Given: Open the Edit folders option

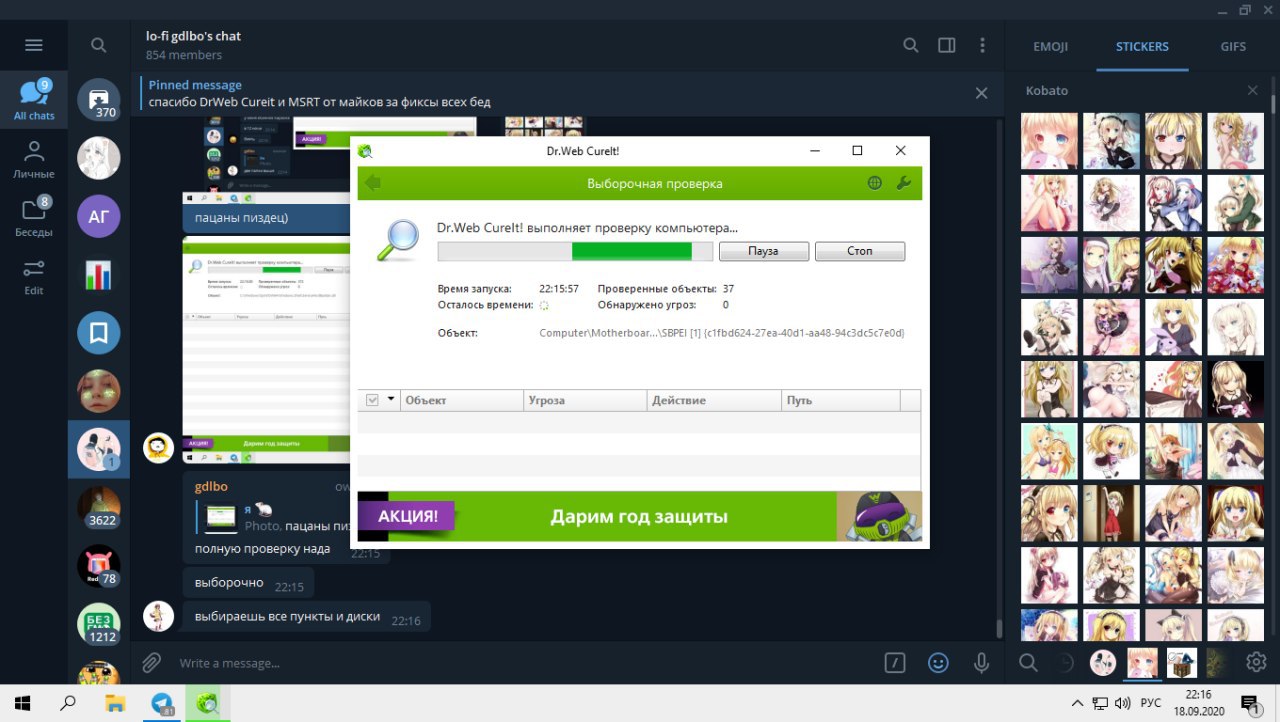Looking at the screenshot, I should tap(34, 276).
